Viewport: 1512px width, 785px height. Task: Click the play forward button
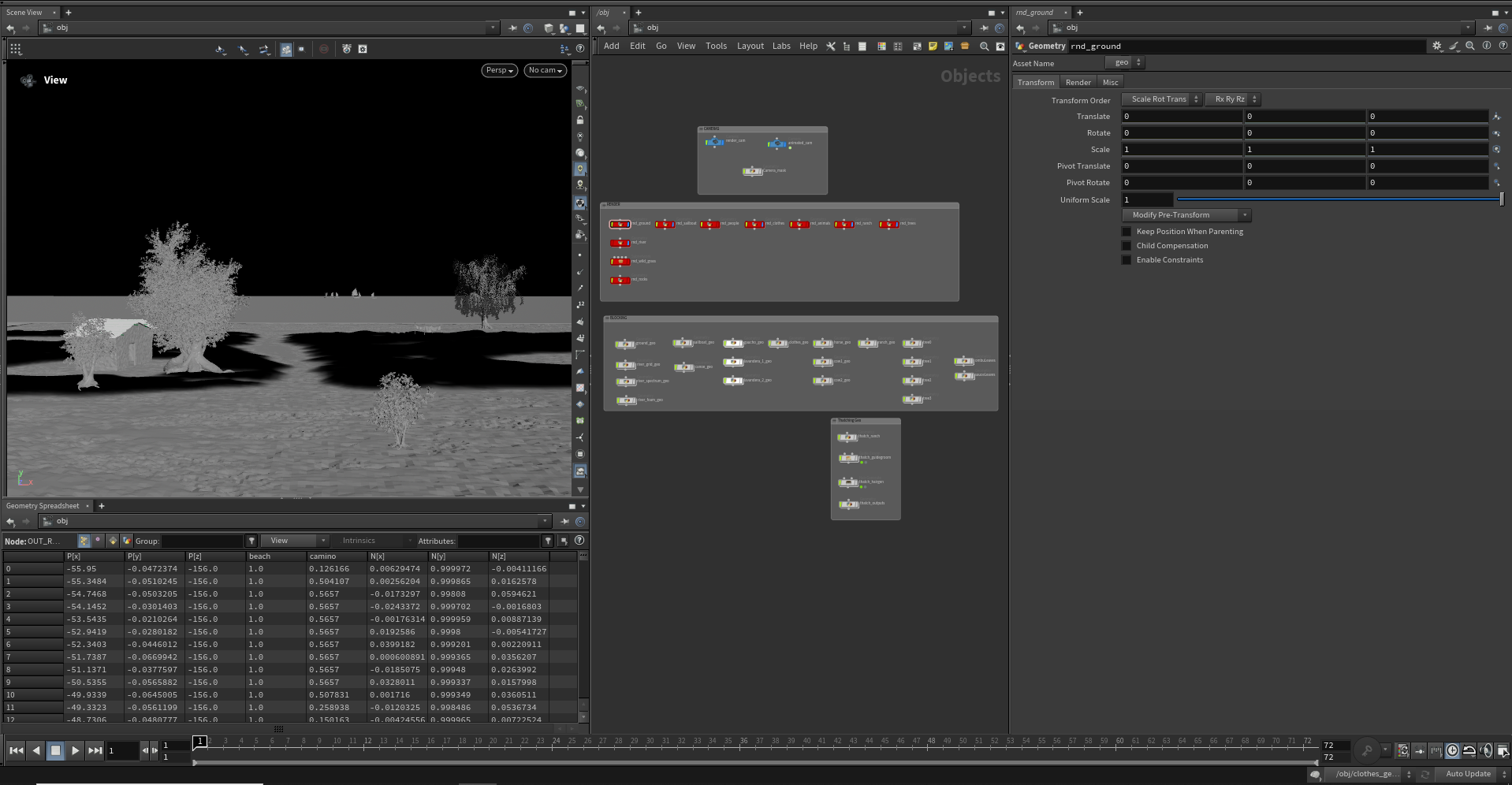click(75, 751)
